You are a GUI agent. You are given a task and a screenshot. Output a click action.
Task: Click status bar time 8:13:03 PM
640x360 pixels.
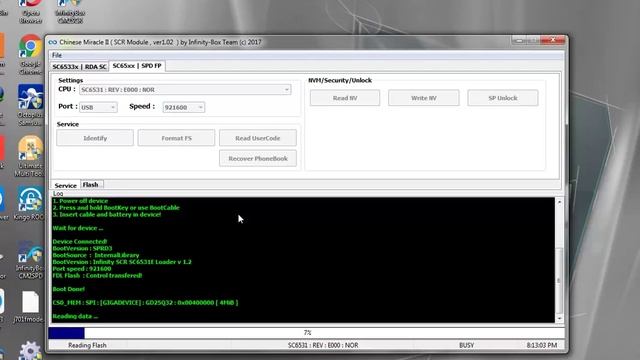tap(542, 345)
